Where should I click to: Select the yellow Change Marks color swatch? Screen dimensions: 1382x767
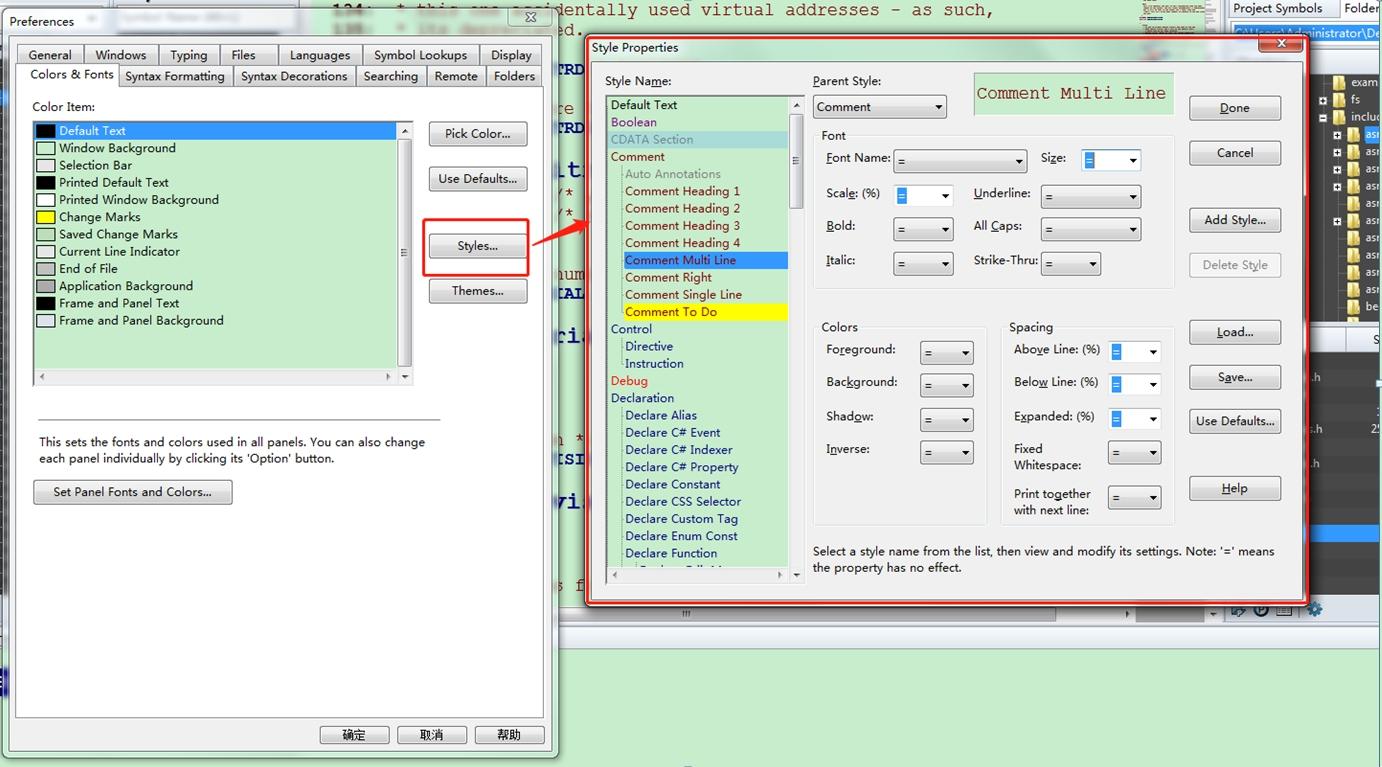point(45,217)
